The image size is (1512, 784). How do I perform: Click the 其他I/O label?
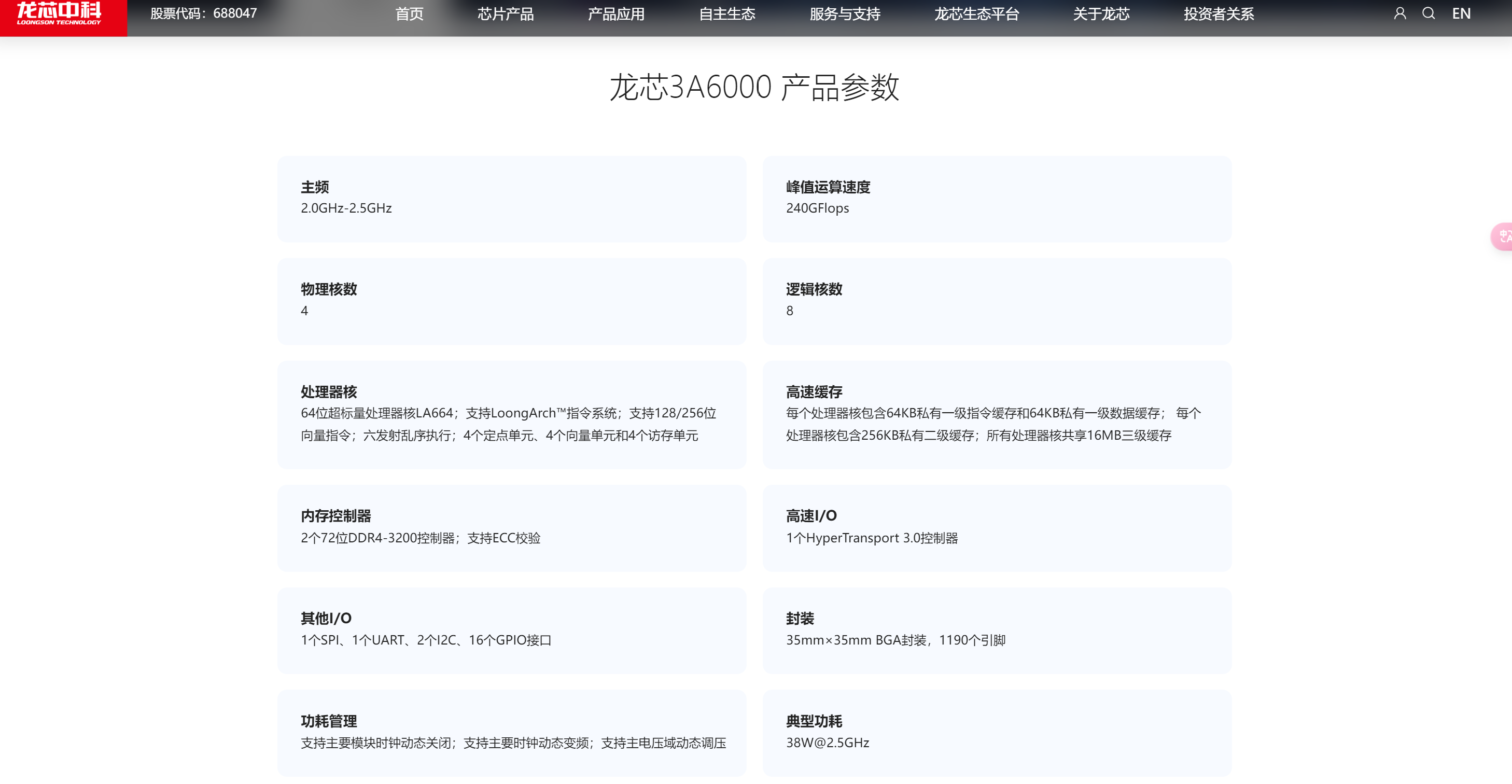[x=326, y=618]
